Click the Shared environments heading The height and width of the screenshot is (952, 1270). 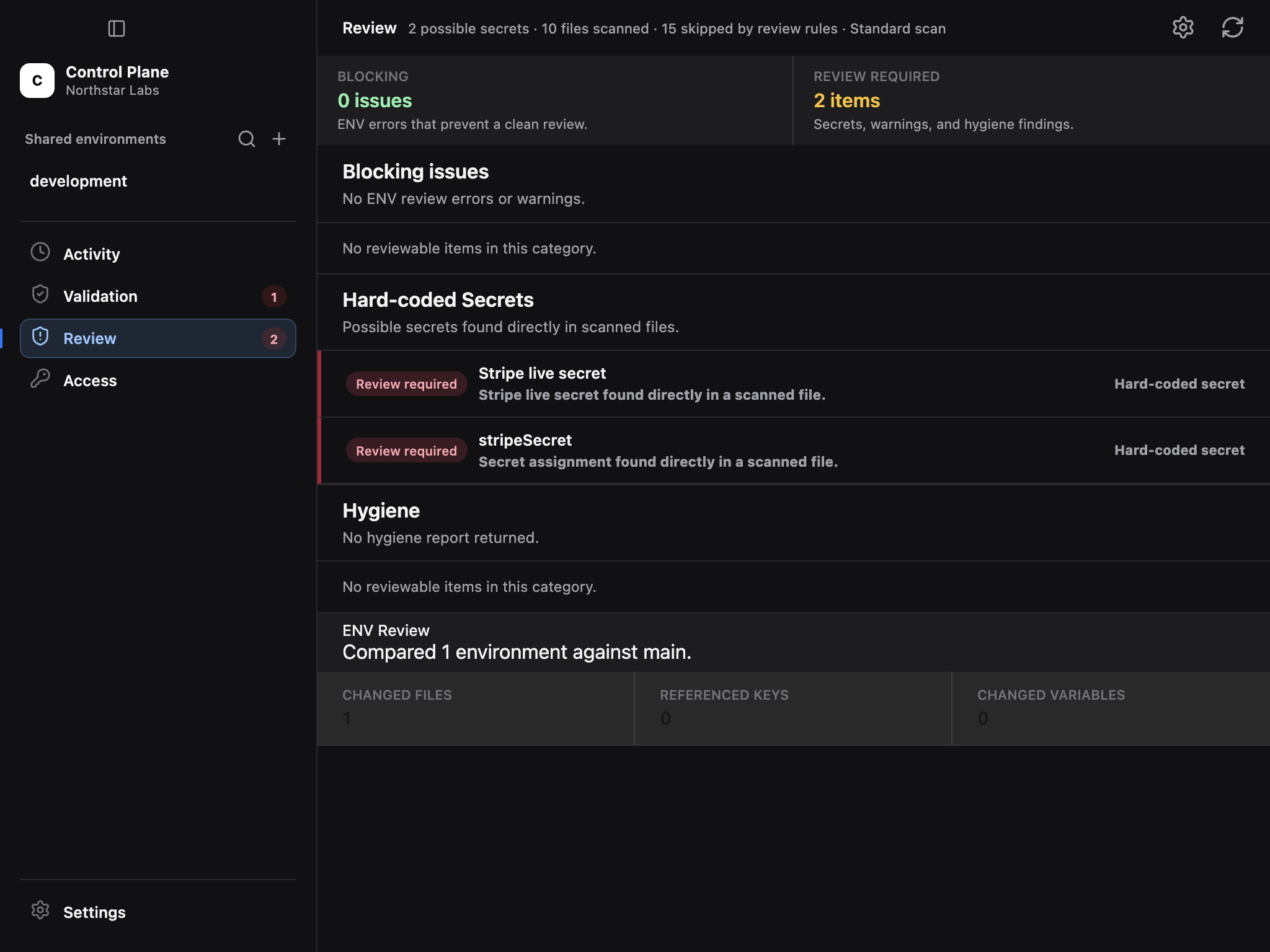(95, 139)
